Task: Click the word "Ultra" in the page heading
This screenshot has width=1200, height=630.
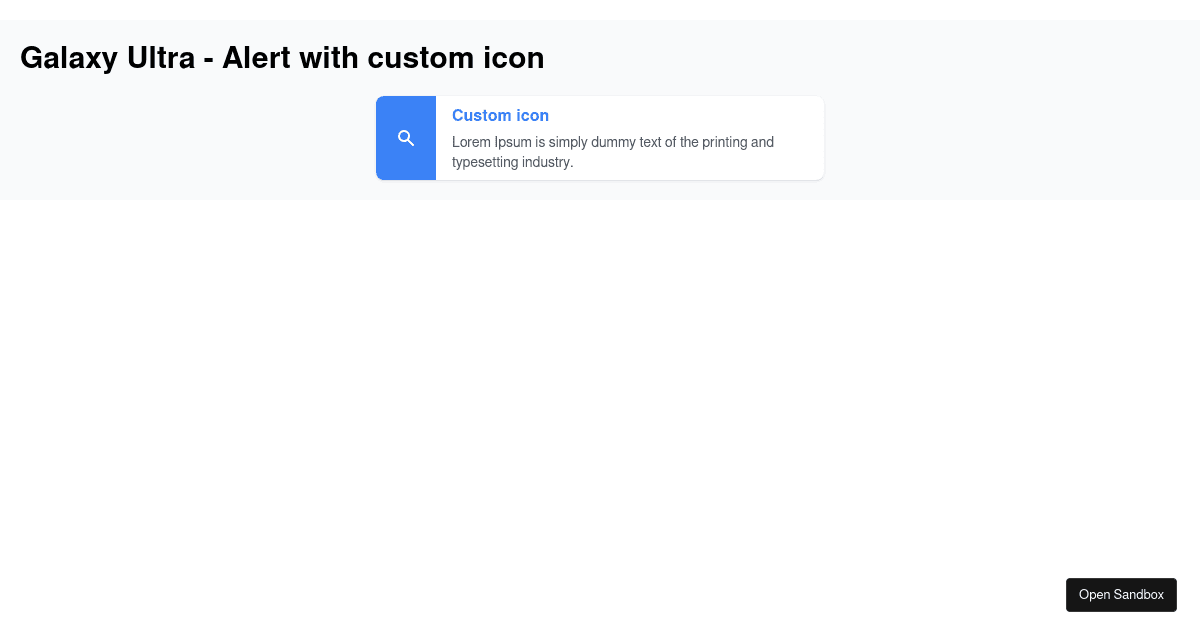Action: 161,58
